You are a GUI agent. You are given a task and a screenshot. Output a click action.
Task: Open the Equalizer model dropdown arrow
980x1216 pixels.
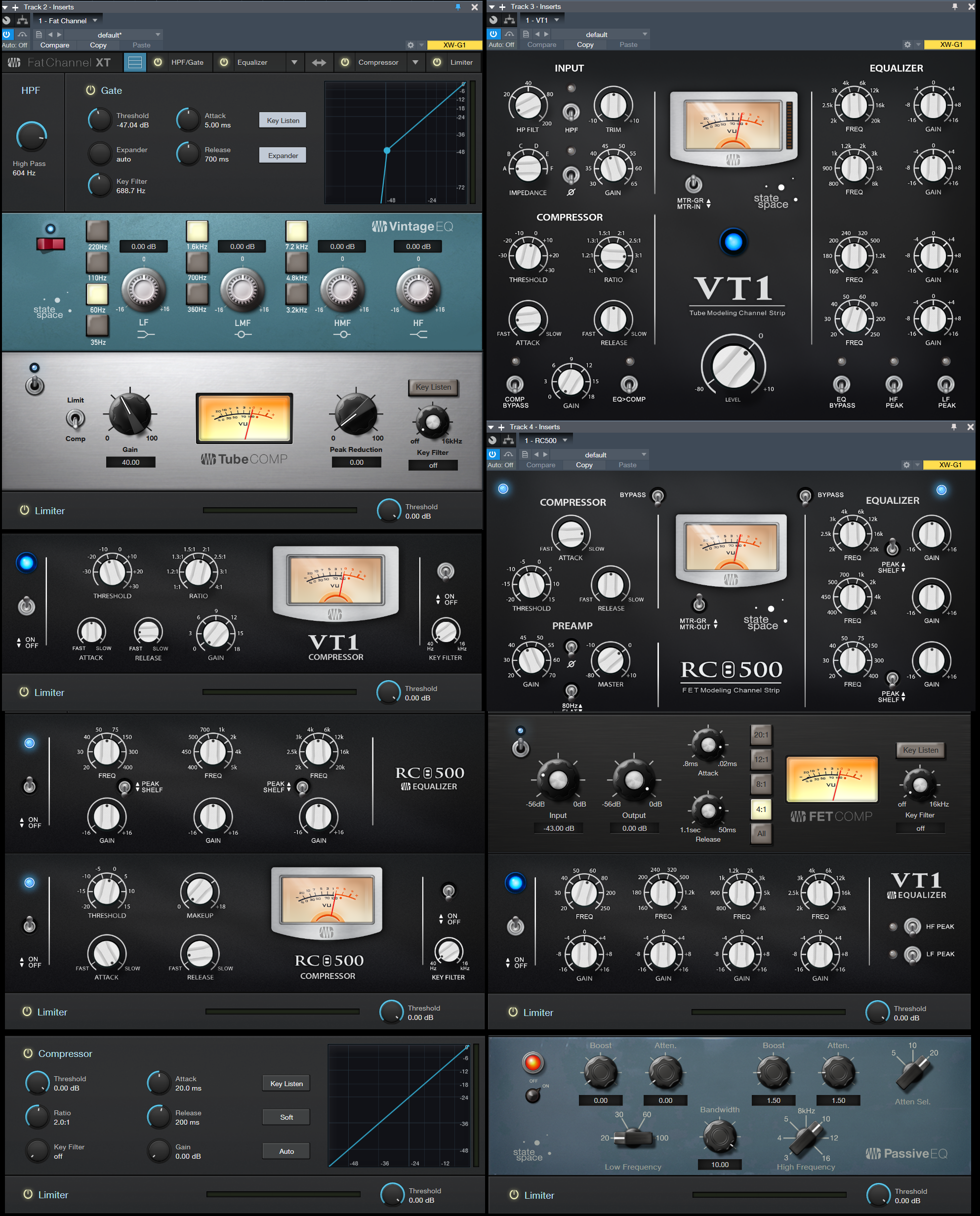coord(294,62)
